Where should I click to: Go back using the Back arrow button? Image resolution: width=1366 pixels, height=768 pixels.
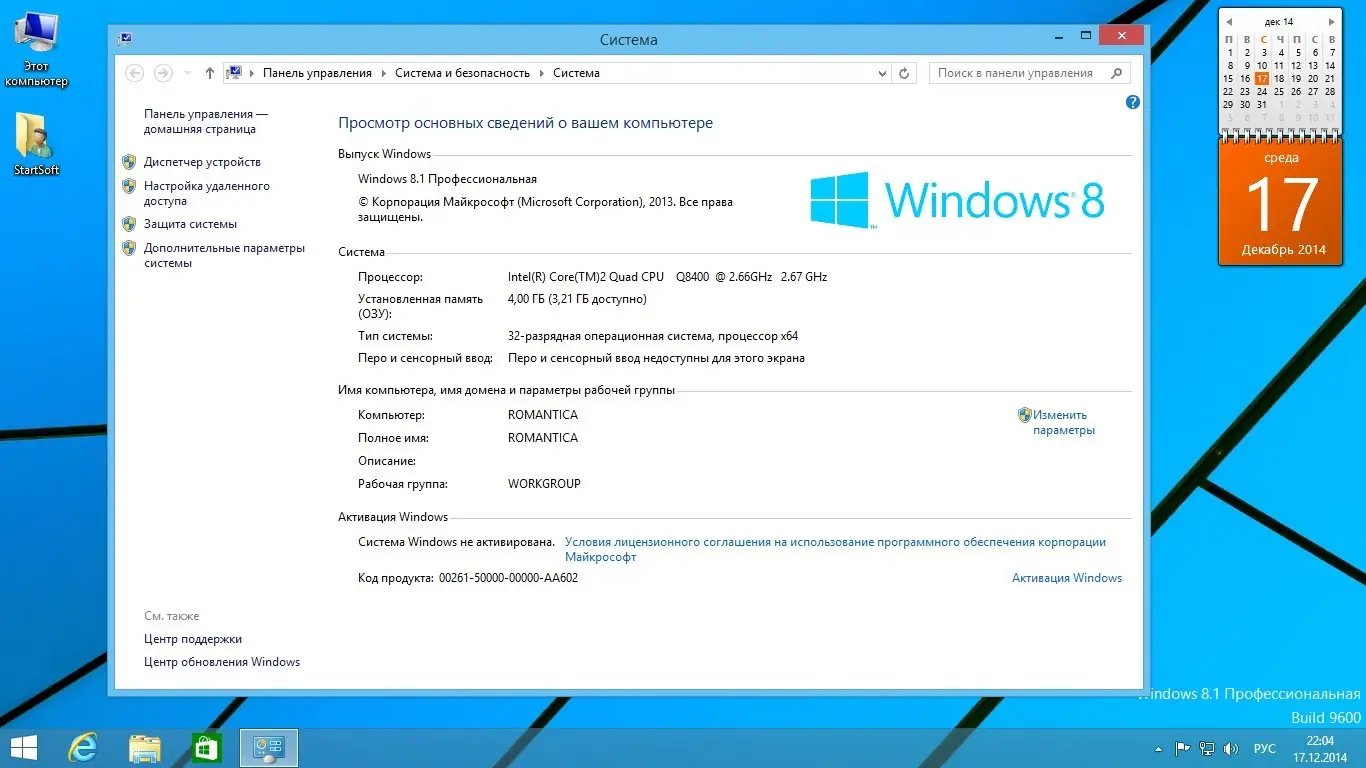pyautogui.click(x=135, y=73)
